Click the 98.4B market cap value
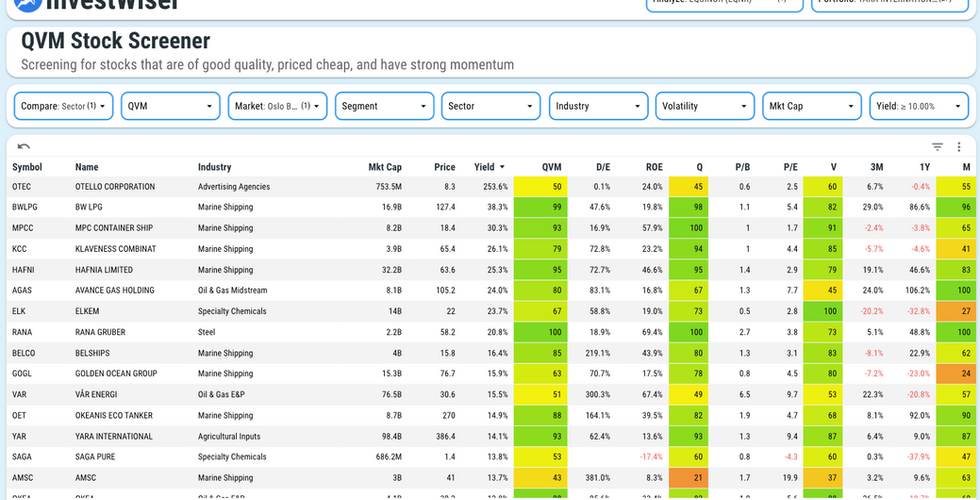 [x=389, y=436]
